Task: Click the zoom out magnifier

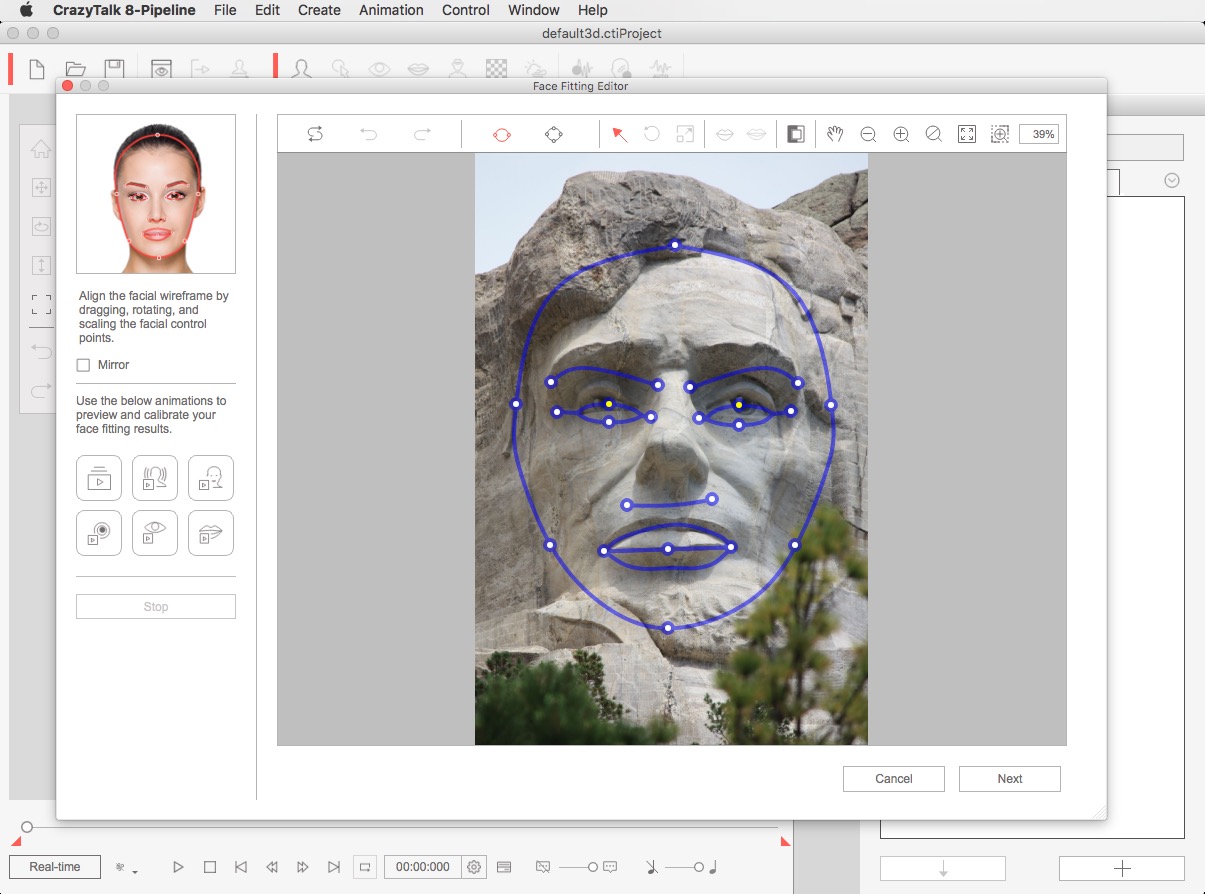Action: coord(868,134)
